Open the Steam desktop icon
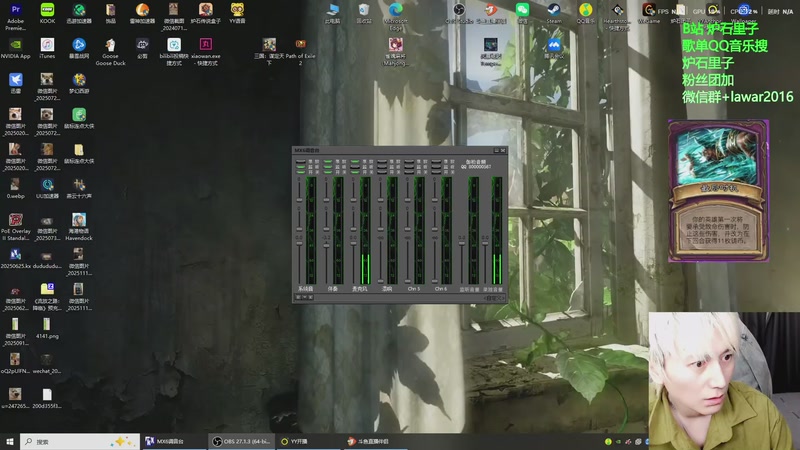Screen dimensions: 800x450 tap(554, 13)
